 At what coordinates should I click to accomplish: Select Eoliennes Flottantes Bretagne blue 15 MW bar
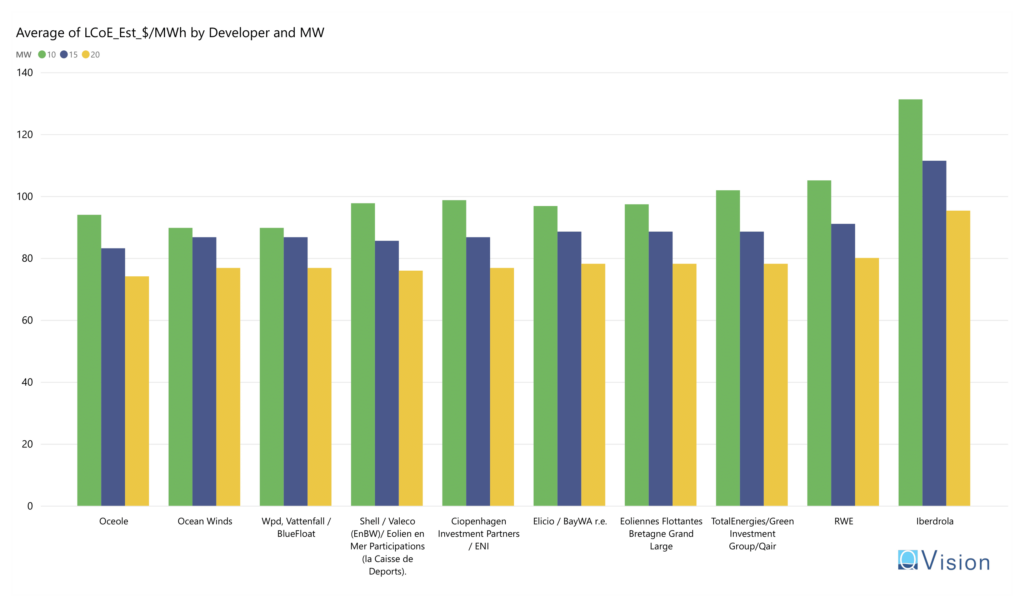tap(660, 369)
